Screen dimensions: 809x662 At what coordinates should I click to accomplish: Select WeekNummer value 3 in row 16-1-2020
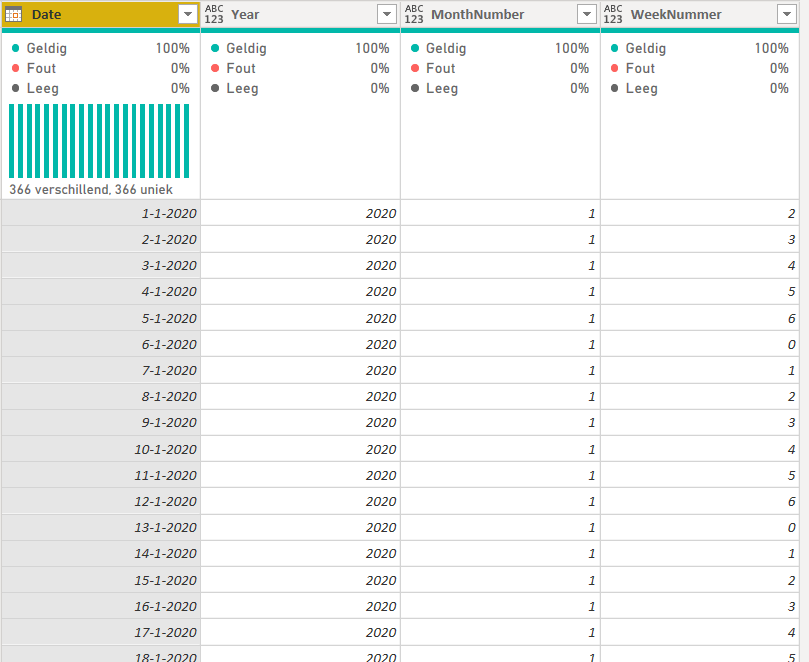(x=700, y=606)
